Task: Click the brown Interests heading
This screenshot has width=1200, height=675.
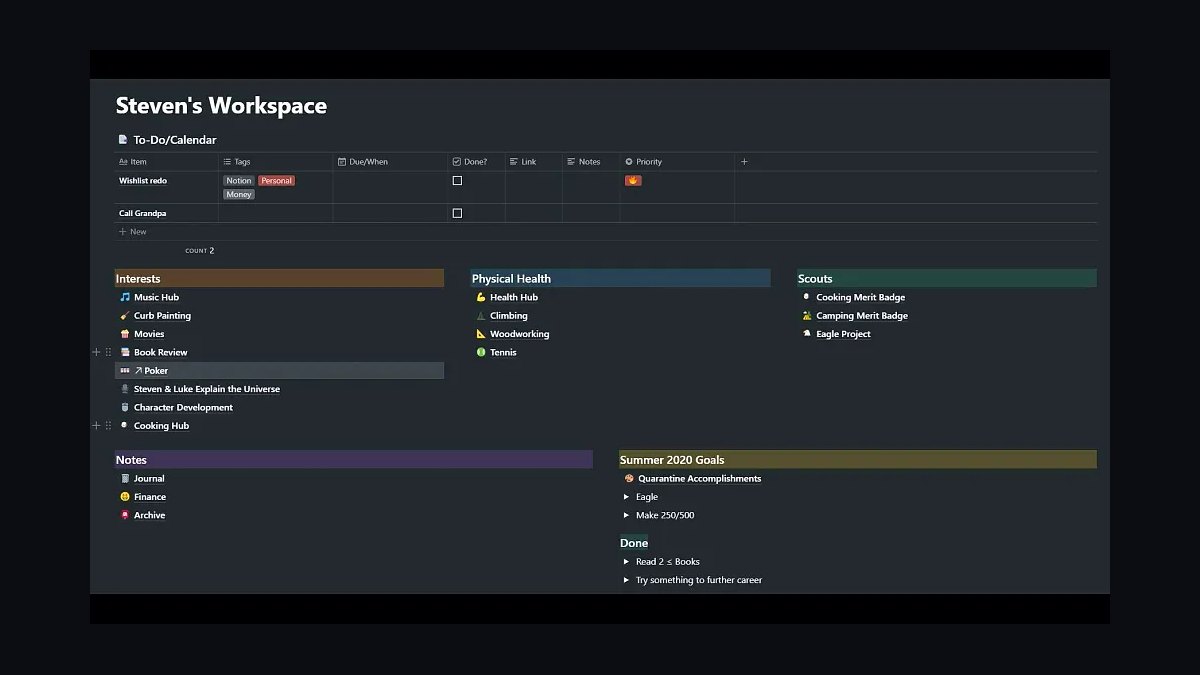Action: pyautogui.click(x=279, y=279)
